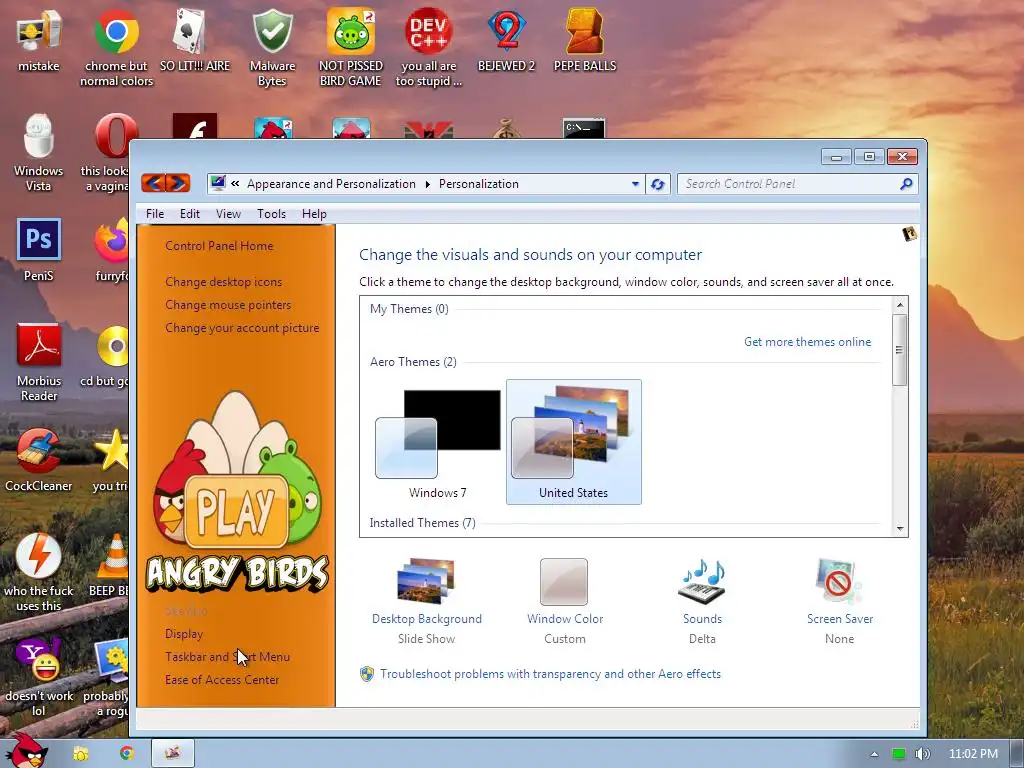
Task: Open Troubleshoot transparency and Aero effects link
Action: tap(551, 674)
